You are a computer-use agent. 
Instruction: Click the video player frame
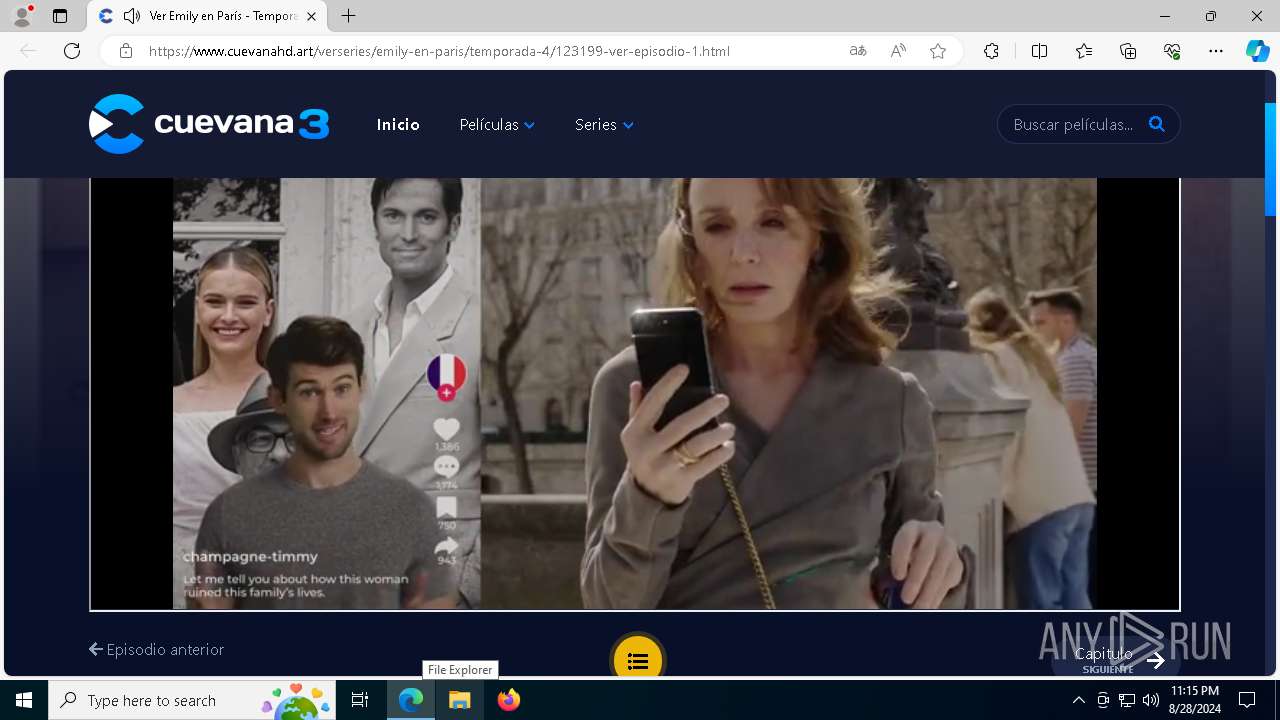635,394
